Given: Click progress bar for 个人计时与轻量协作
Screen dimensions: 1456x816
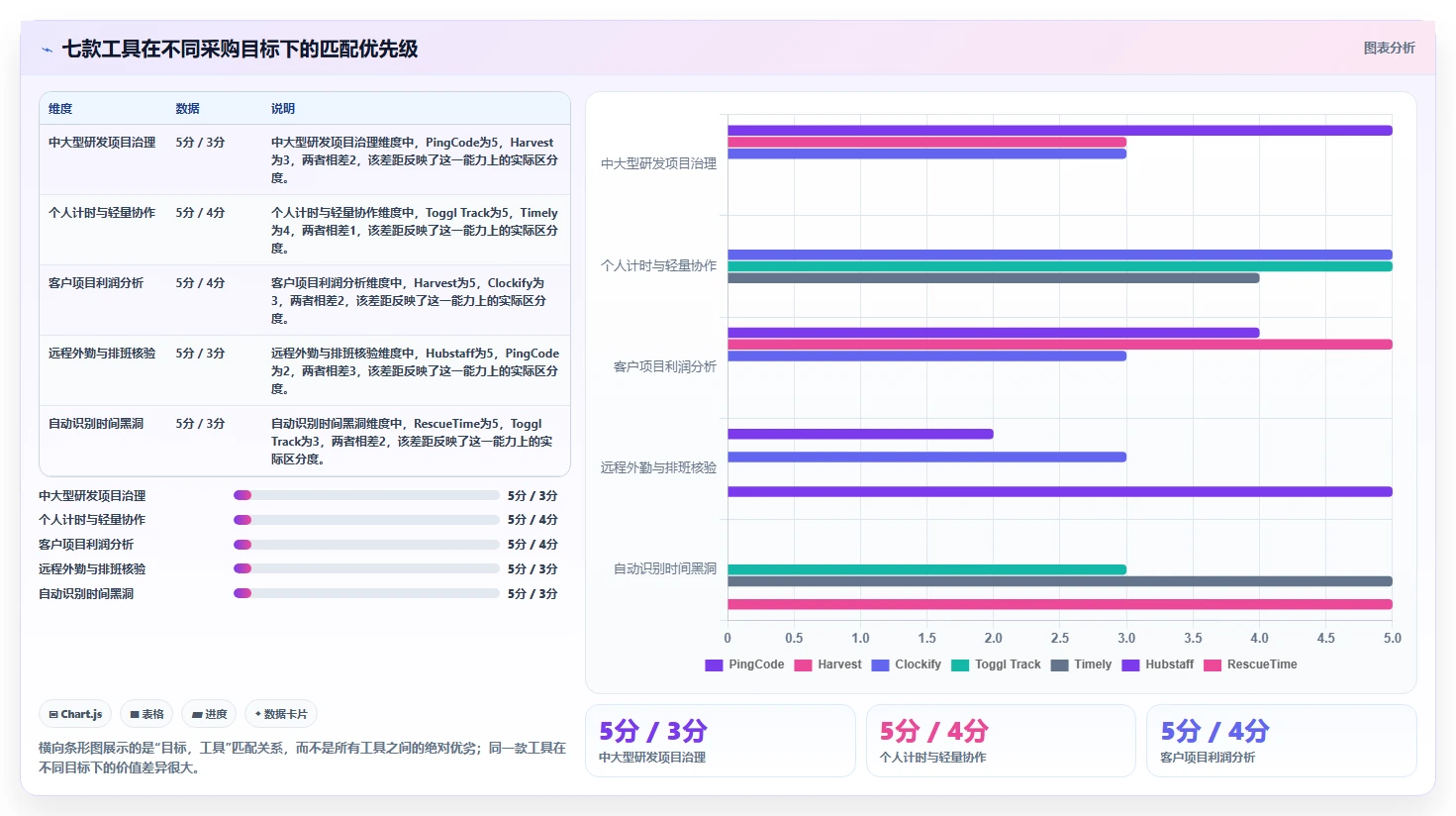Looking at the screenshot, I should click(x=366, y=520).
